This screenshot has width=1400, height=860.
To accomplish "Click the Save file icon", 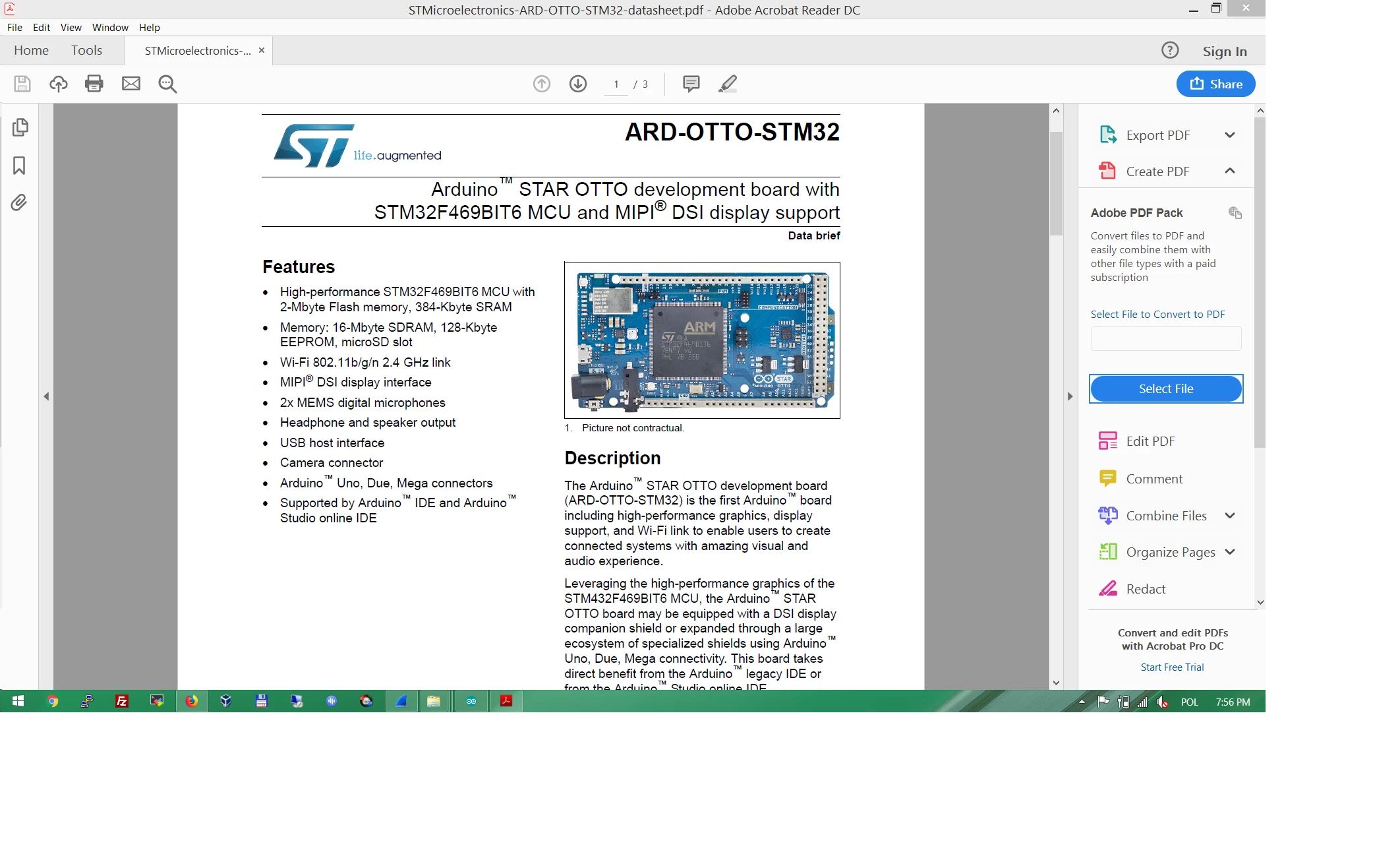I will [22, 84].
